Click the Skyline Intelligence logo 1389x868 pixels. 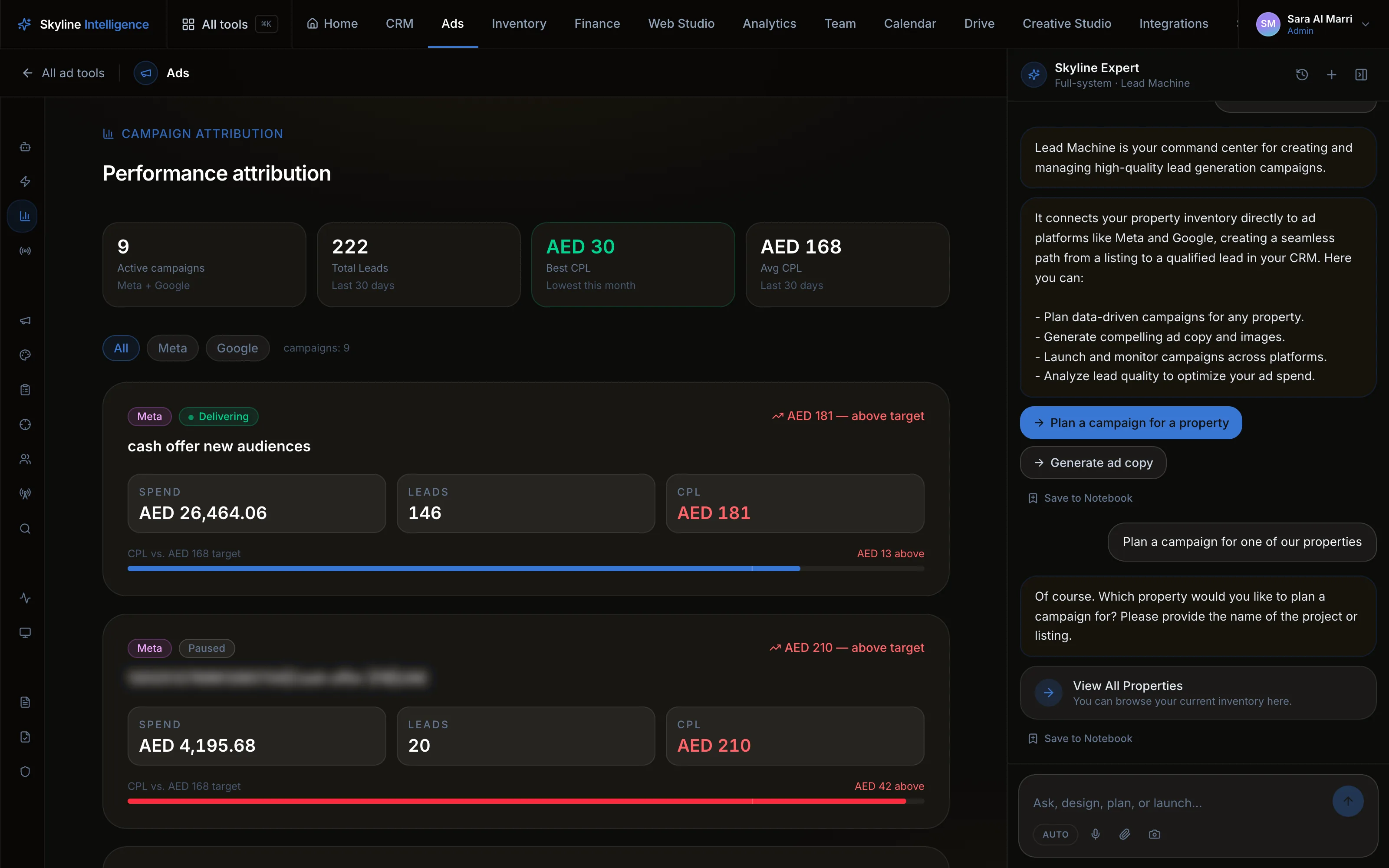(83, 24)
